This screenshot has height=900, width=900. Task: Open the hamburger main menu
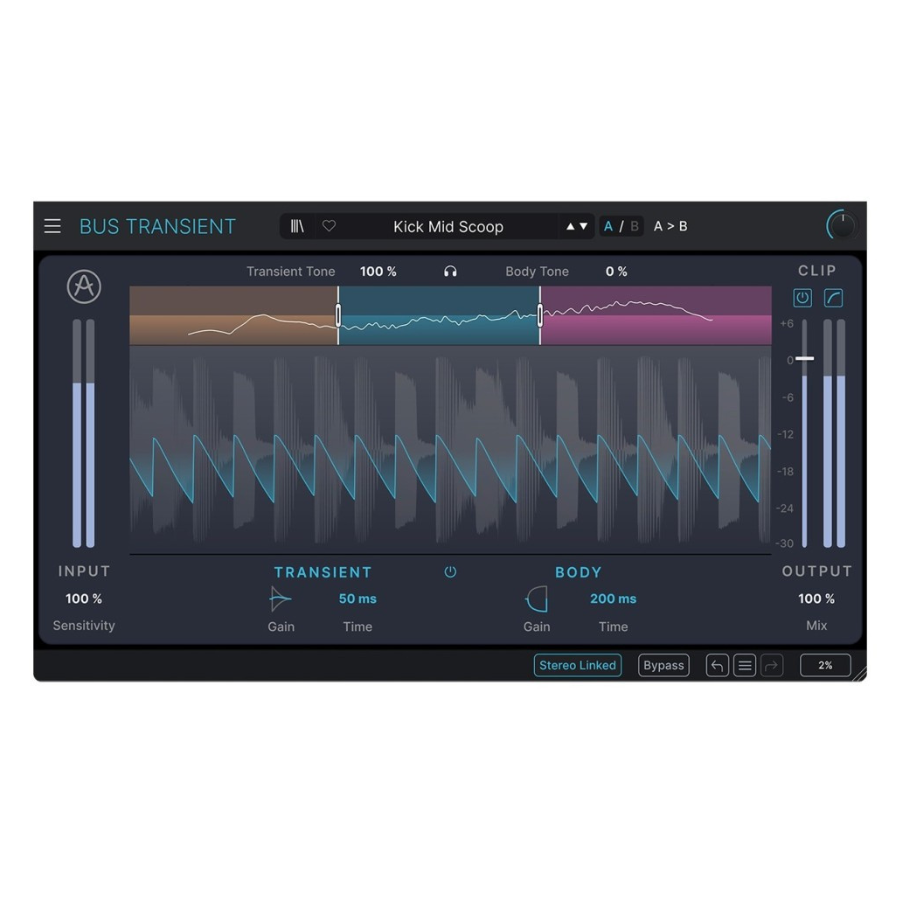[x=53, y=227]
